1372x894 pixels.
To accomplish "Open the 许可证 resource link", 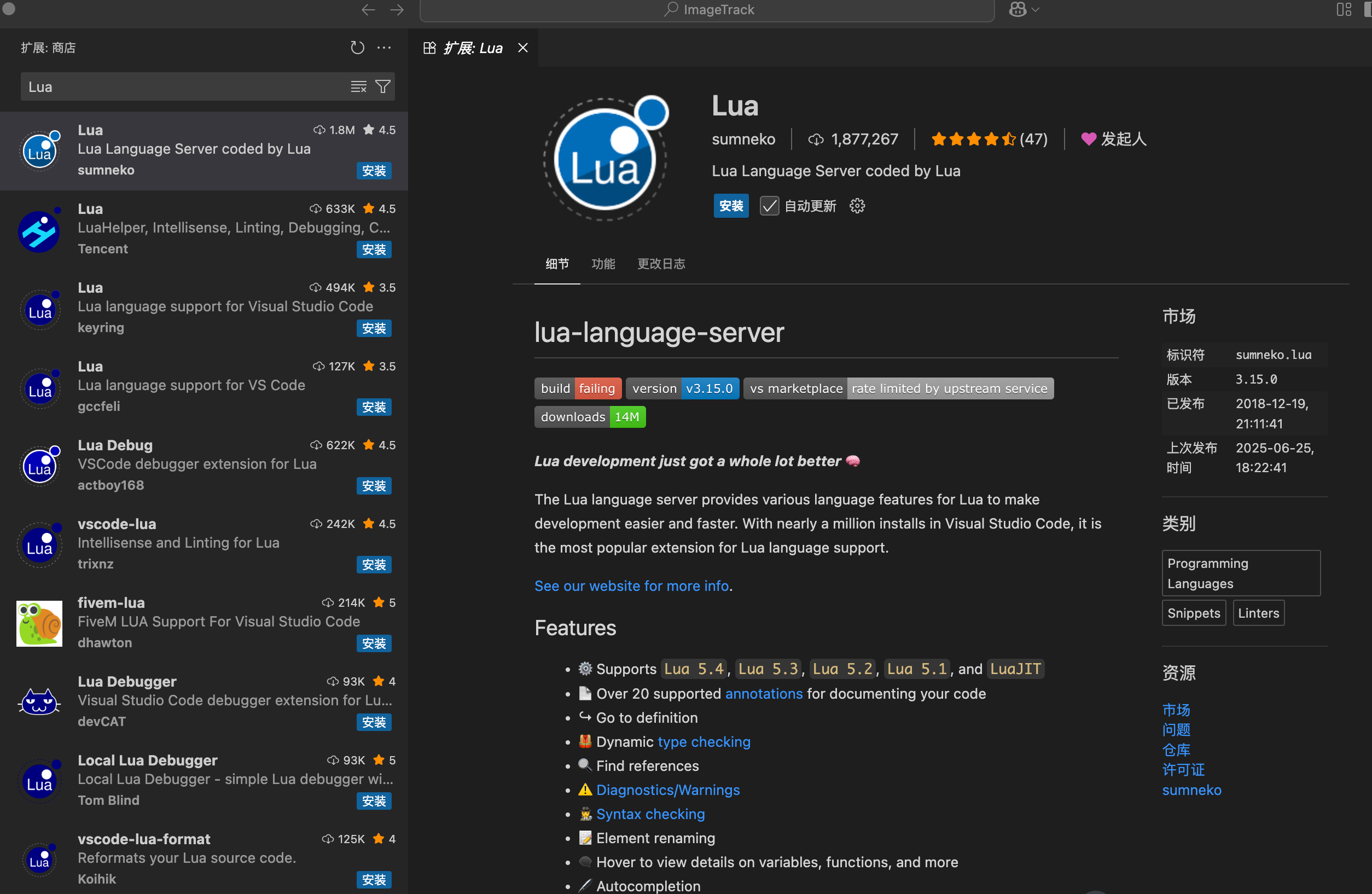I will click(1183, 769).
